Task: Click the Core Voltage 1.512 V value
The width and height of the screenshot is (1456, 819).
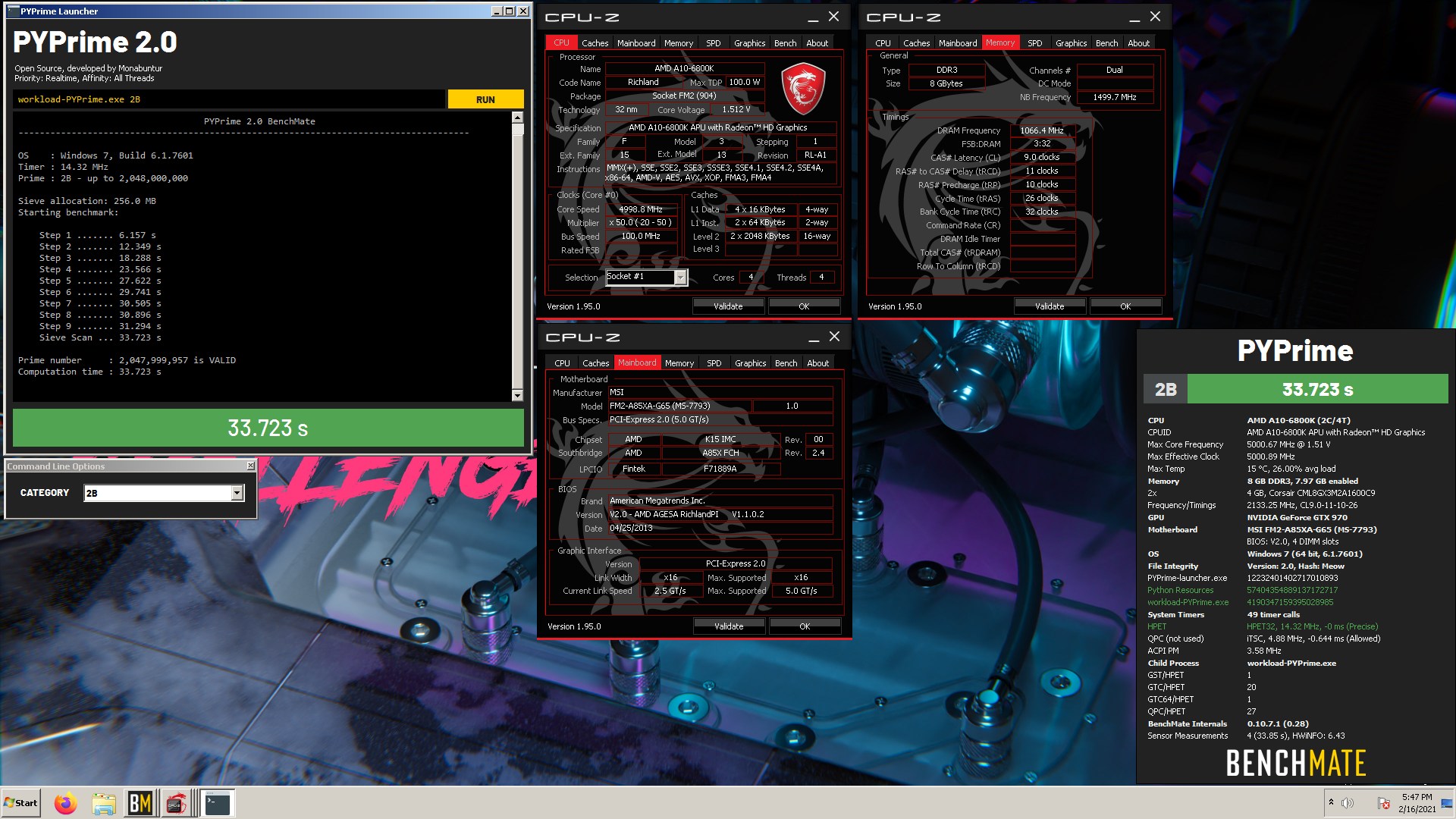Action: point(736,109)
